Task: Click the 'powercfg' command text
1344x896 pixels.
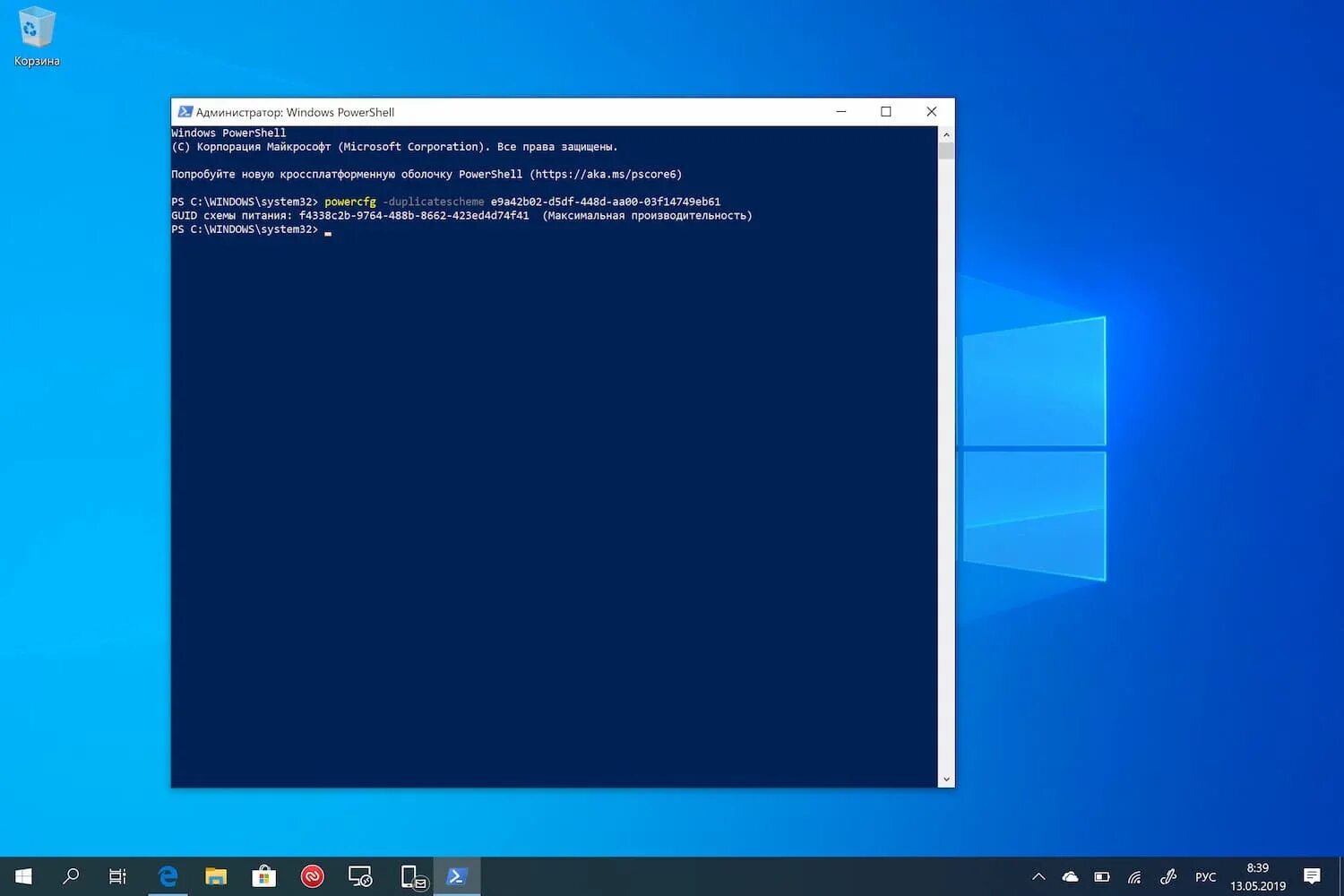Action: [x=350, y=202]
